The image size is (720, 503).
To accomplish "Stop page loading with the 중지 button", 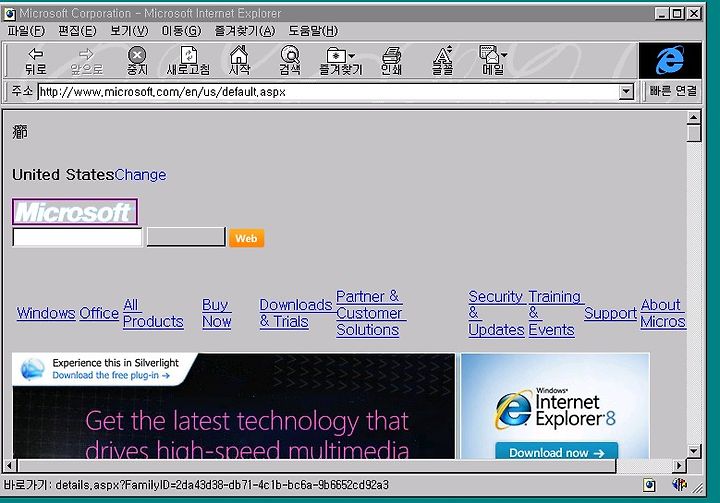I will pyautogui.click(x=137, y=61).
